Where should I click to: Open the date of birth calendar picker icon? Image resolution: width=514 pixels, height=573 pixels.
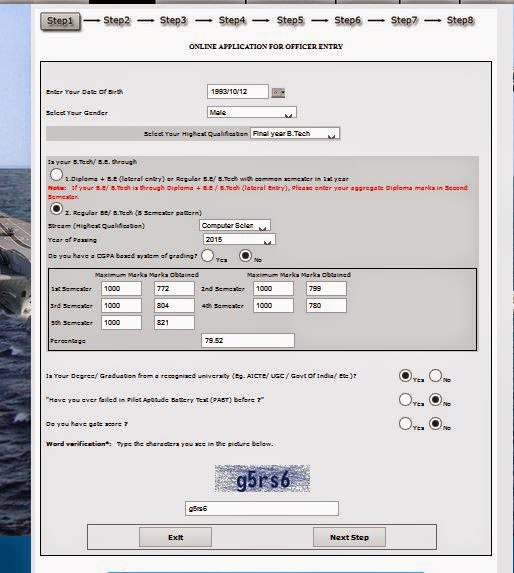coord(278,92)
